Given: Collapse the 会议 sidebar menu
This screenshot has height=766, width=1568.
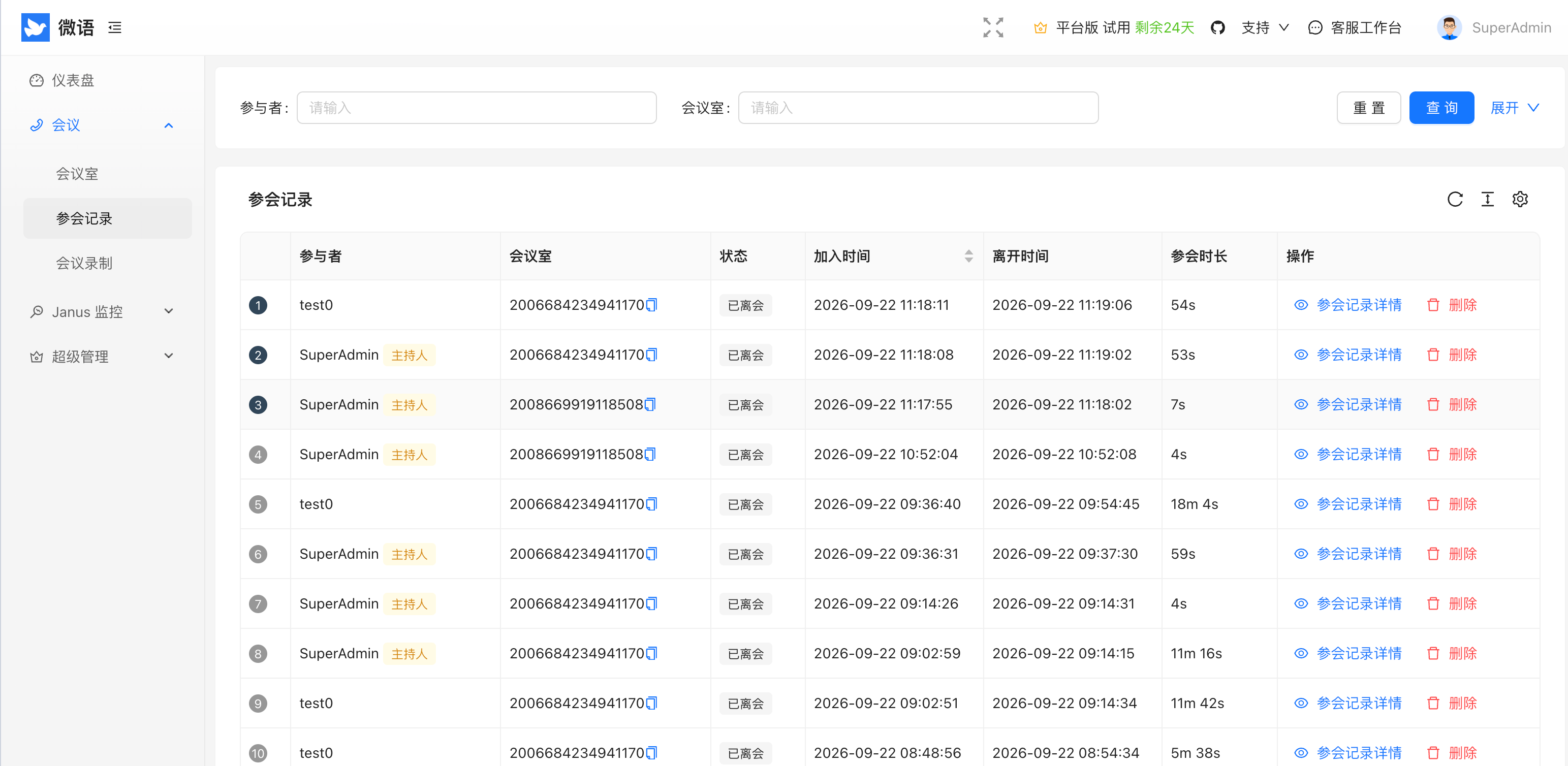Looking at the screenshot, I should click(x=108, y=125).
